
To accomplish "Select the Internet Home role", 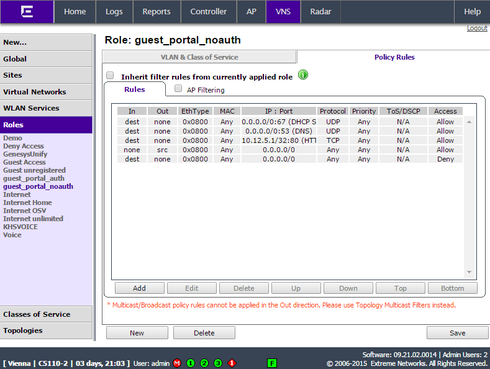I will point(27,202).
